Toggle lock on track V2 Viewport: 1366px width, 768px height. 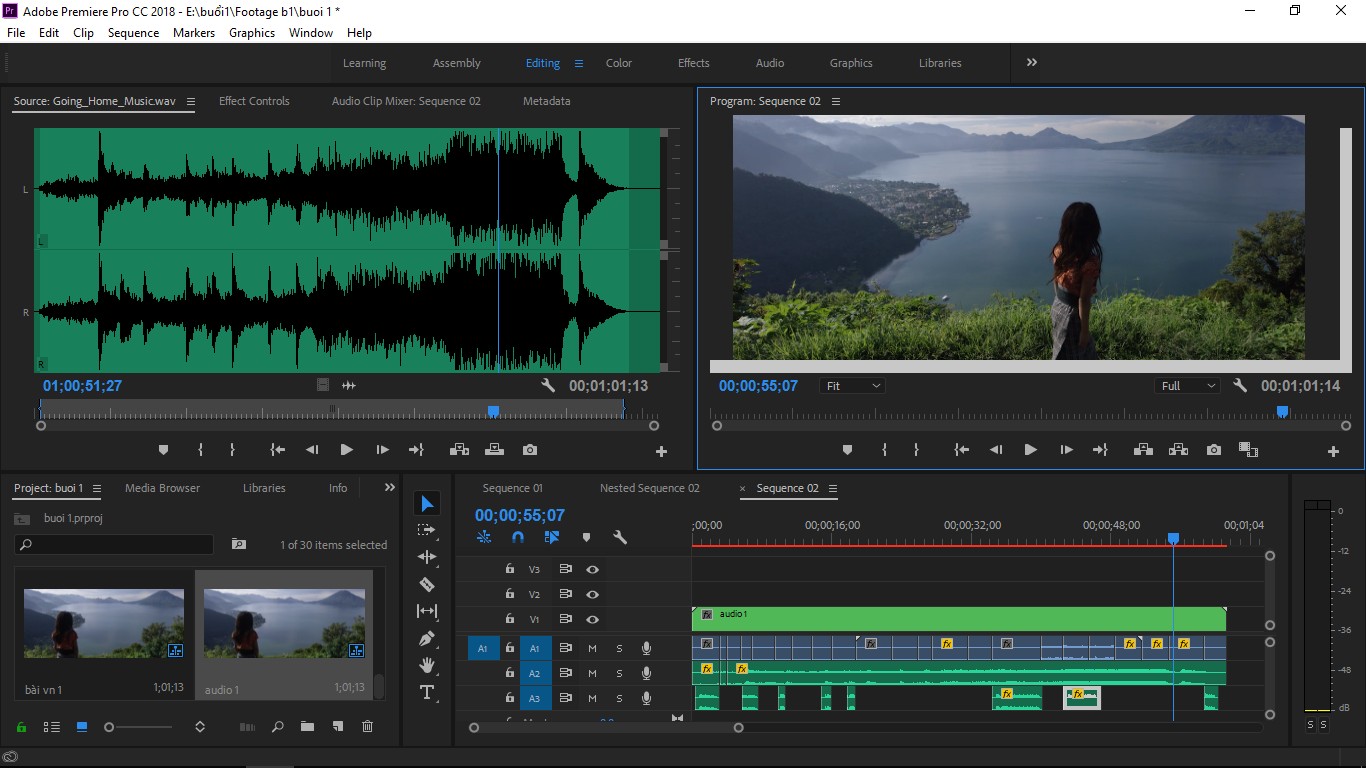[x=510, y=594]
